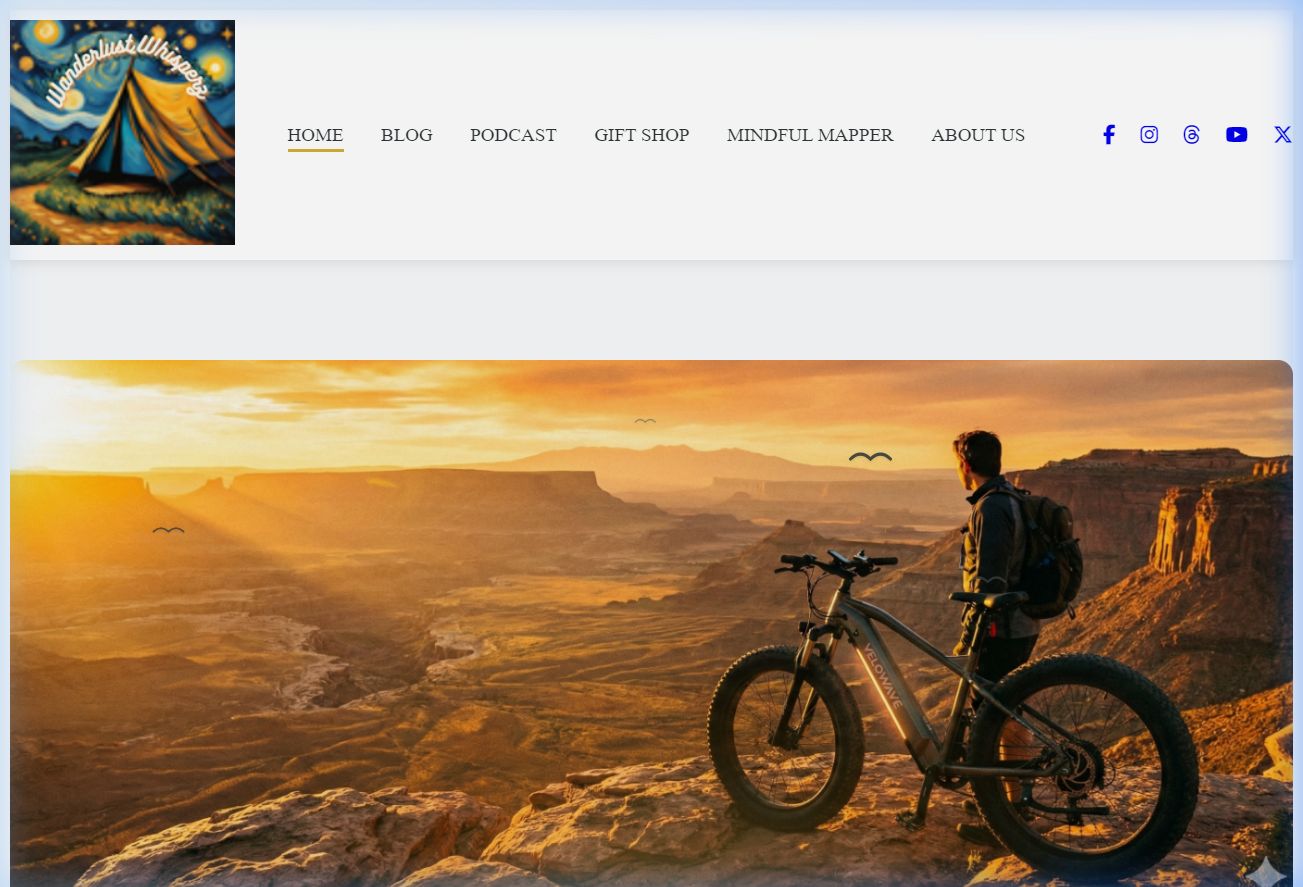Click the bicycle handlebars
Screen dimensions: 1303x887
tap(838, 563)
